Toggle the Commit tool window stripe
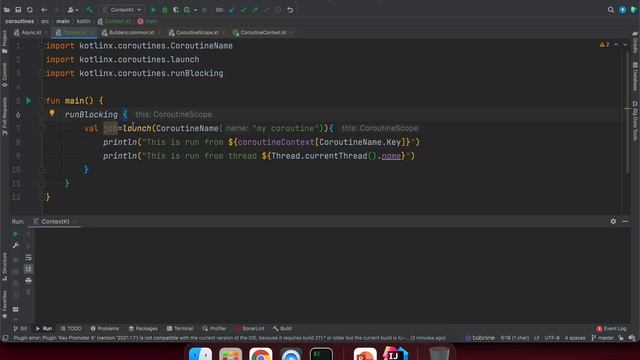This screenshot has width=640, height=360. click(4, 75)
